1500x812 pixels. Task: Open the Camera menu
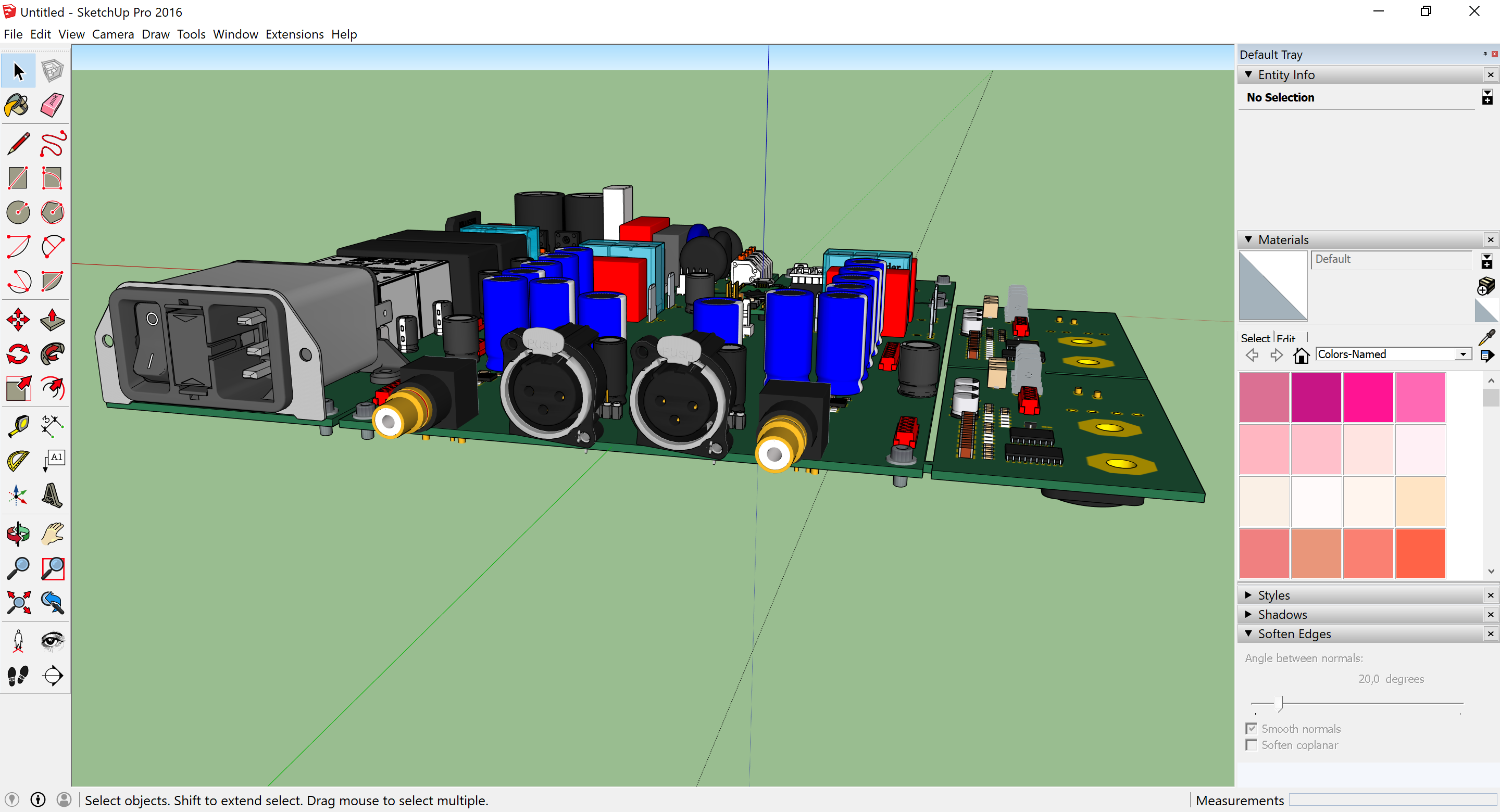113,34
